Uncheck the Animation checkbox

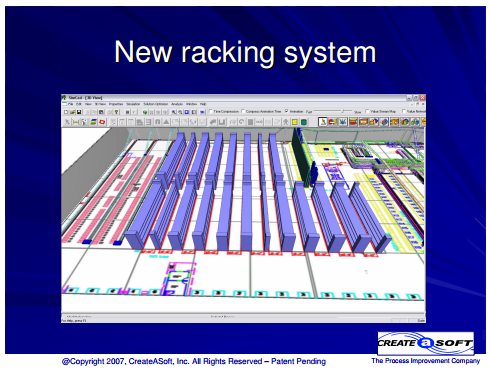[286, 111]
